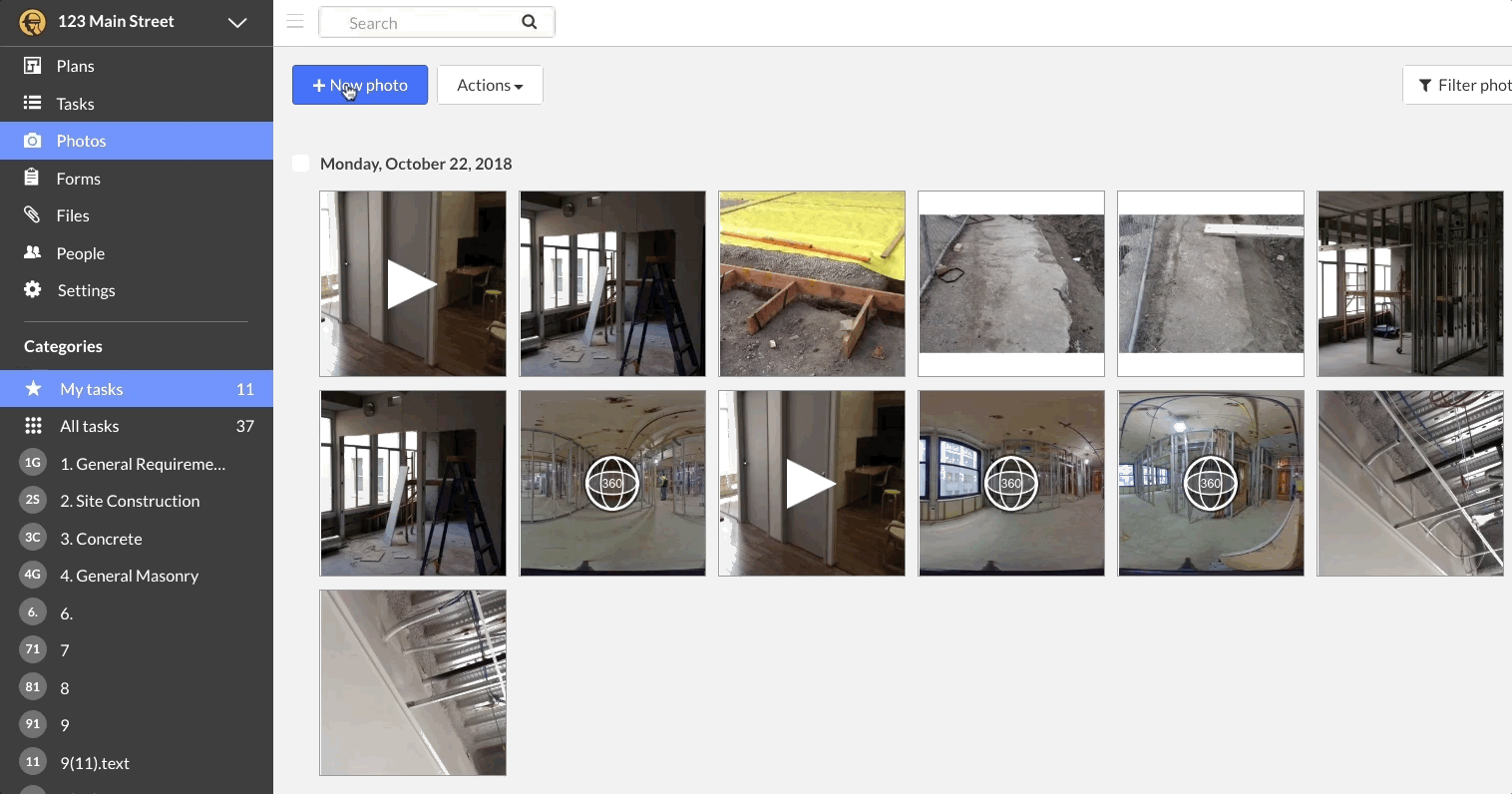Click the Plans blueprint icon in sidebar

[x=33, y=66]
